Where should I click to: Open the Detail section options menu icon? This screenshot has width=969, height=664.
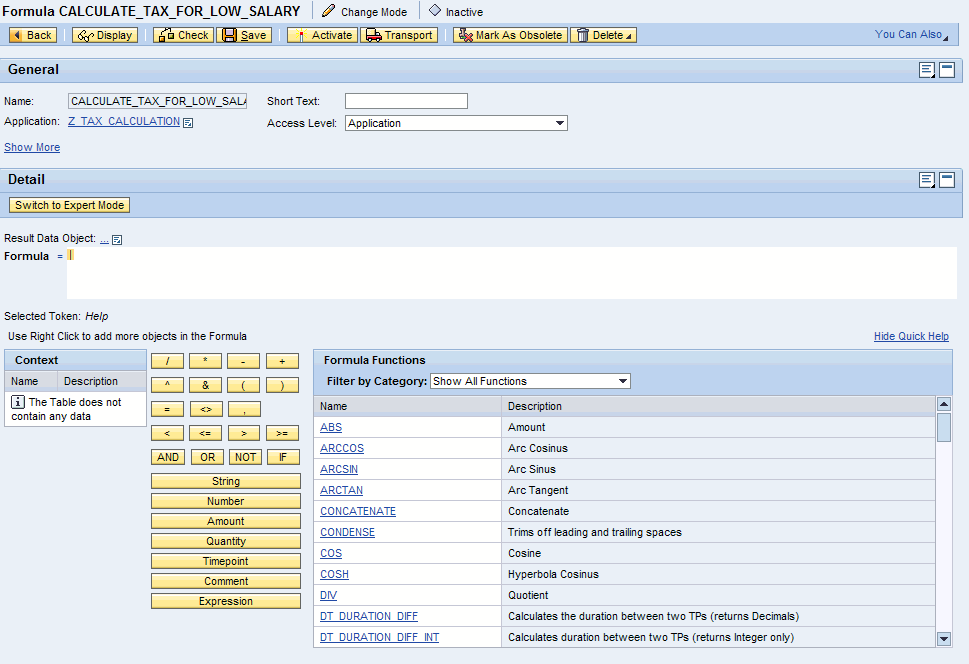coord(927,180)
